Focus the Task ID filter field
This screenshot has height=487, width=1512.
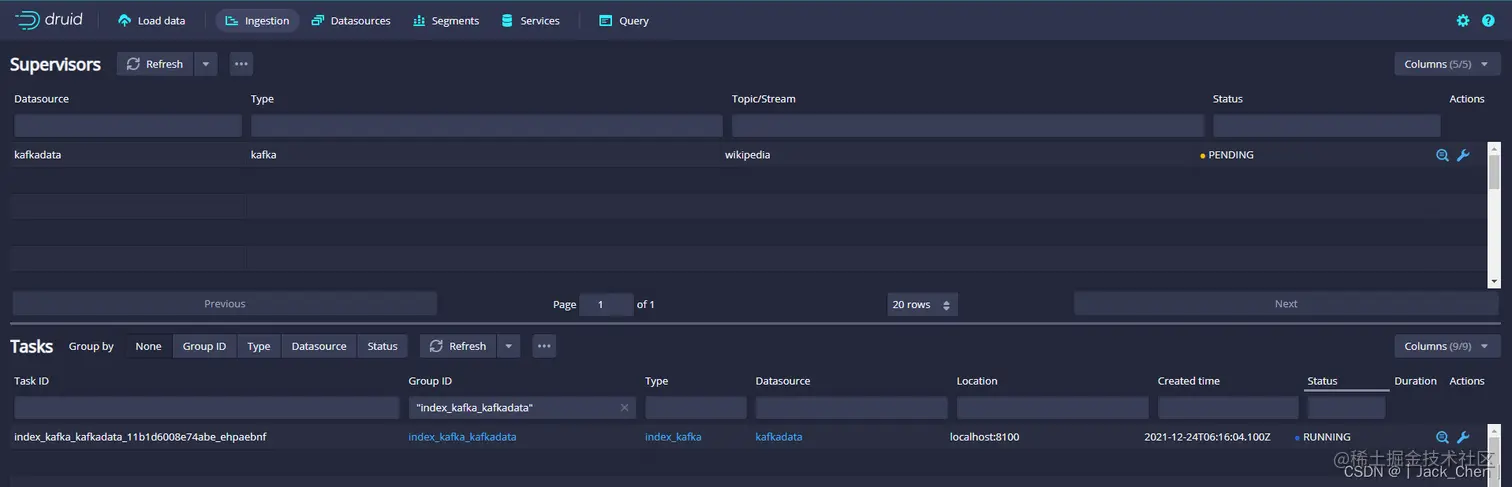206,408
